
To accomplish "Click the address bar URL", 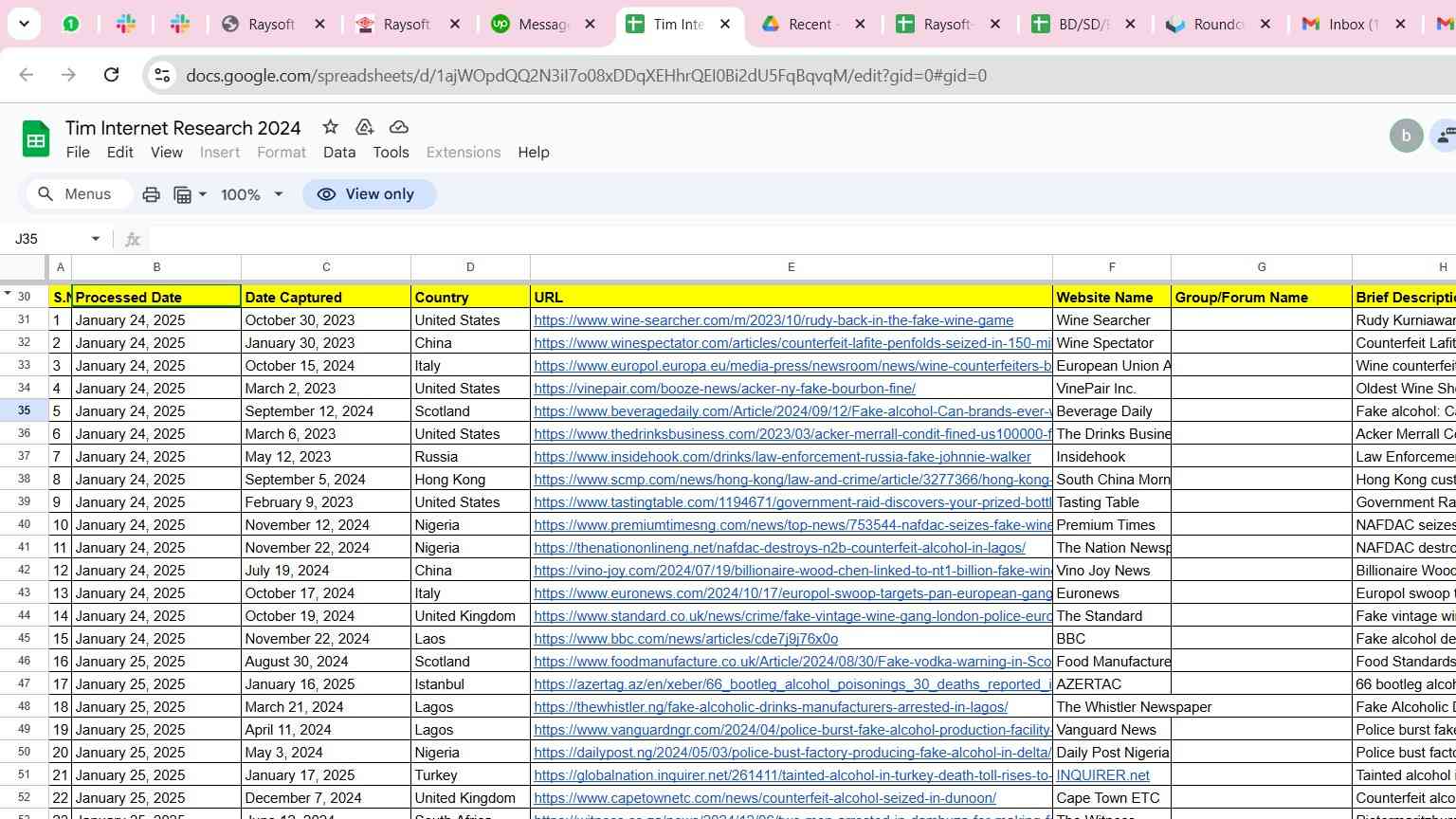I will coord(586,75).
